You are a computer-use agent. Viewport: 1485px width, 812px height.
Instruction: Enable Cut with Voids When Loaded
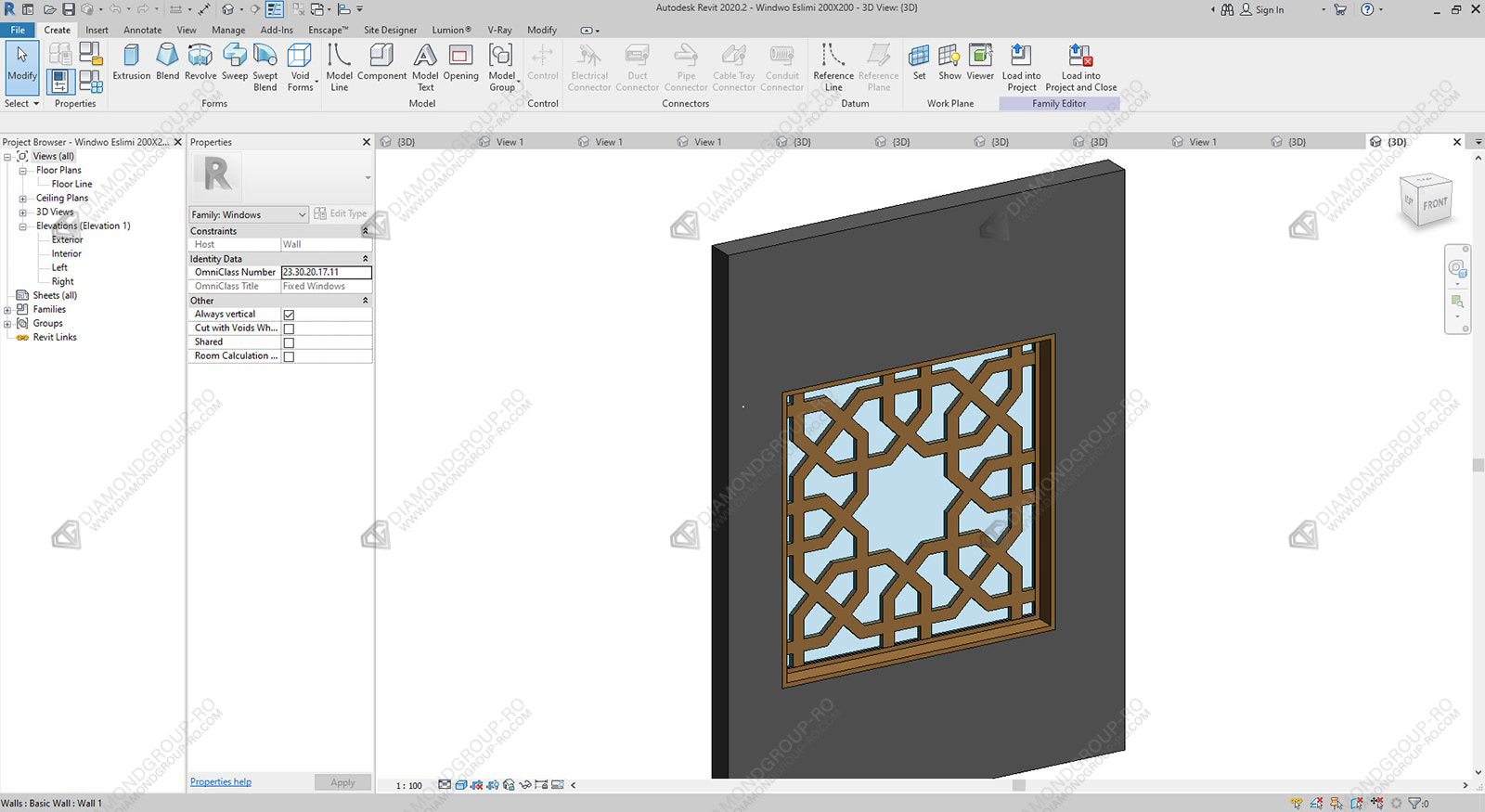pyautogui.click(x=289, y=329)
